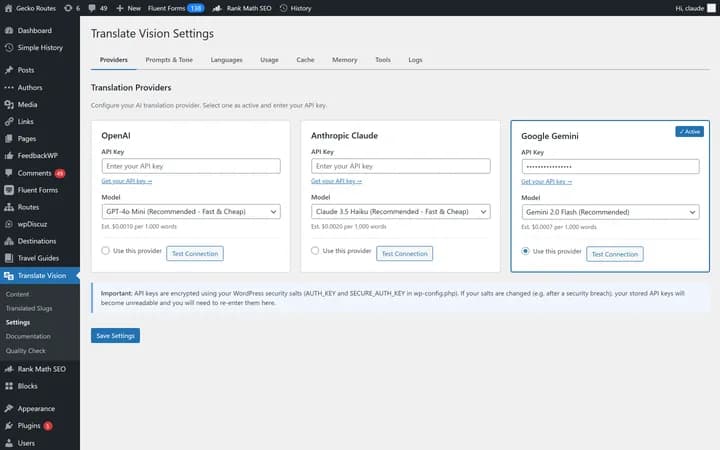Click the Appearance brush icon
720x450 pixels.
click(x=9, y=408)
